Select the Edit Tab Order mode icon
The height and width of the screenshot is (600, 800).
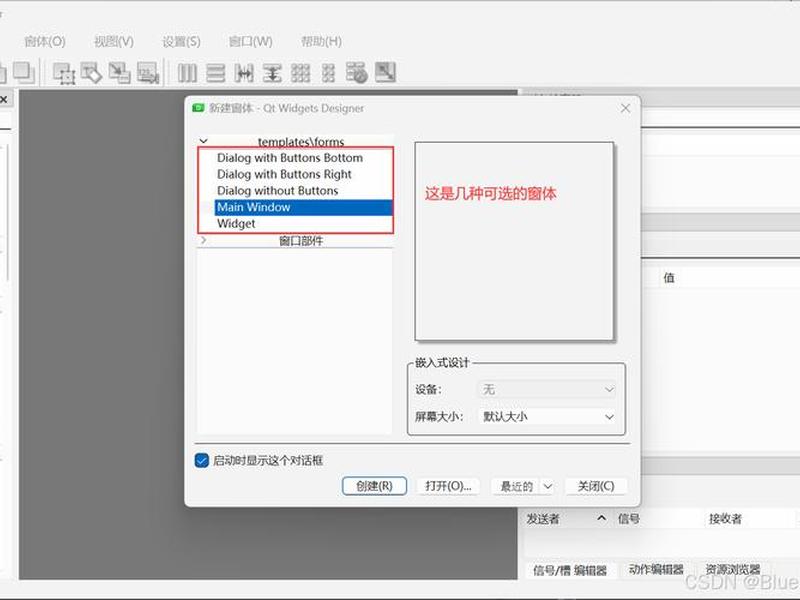point(148,73)
